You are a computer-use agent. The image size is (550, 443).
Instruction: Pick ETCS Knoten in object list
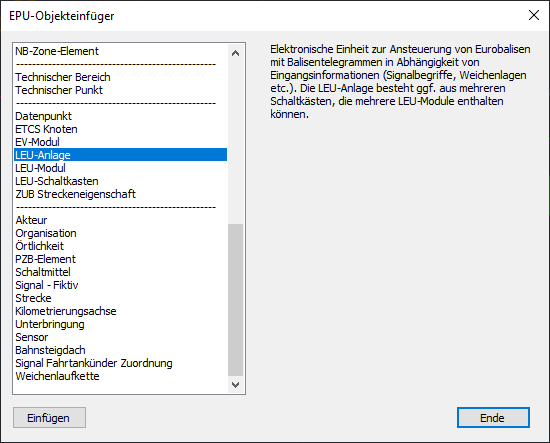(121, 129)
